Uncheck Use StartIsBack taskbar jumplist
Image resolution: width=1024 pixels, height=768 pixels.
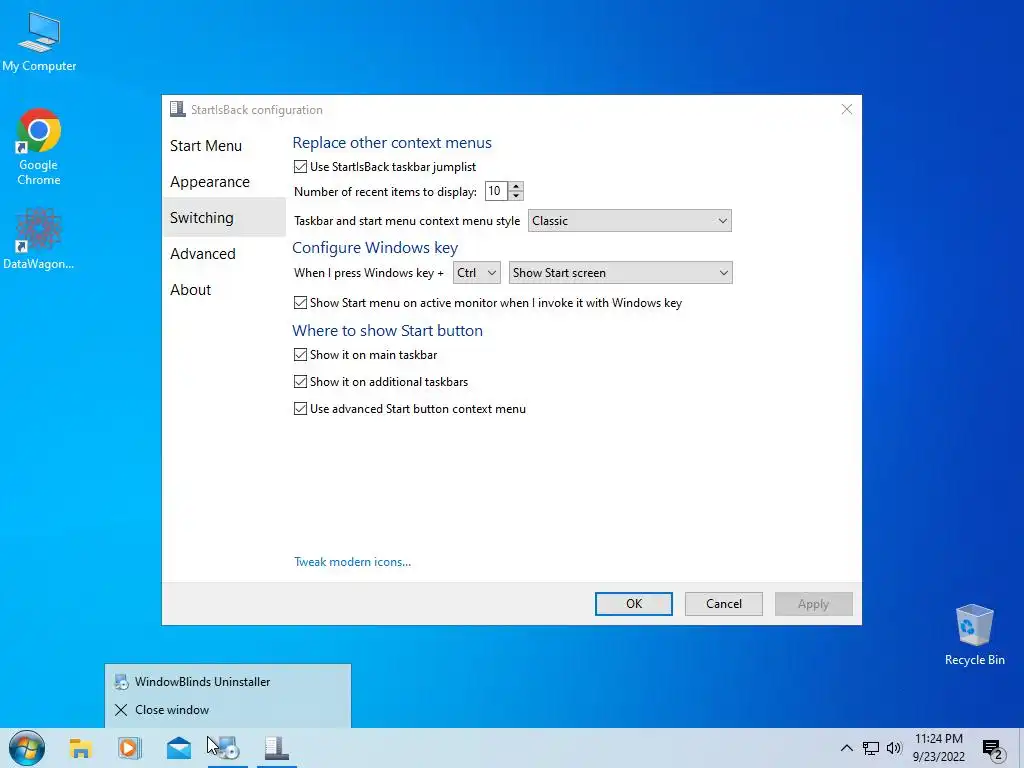300,167
